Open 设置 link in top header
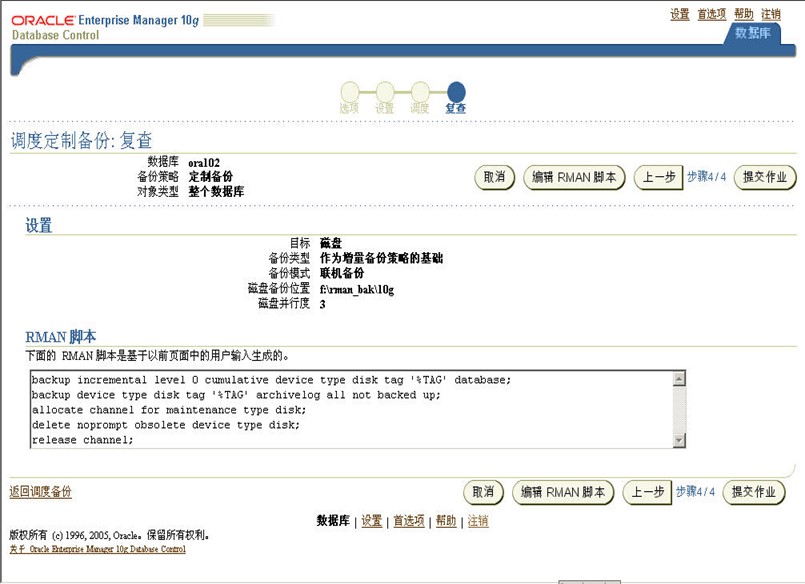The width and height of the screenshot is (805, 584). [680, 14]
